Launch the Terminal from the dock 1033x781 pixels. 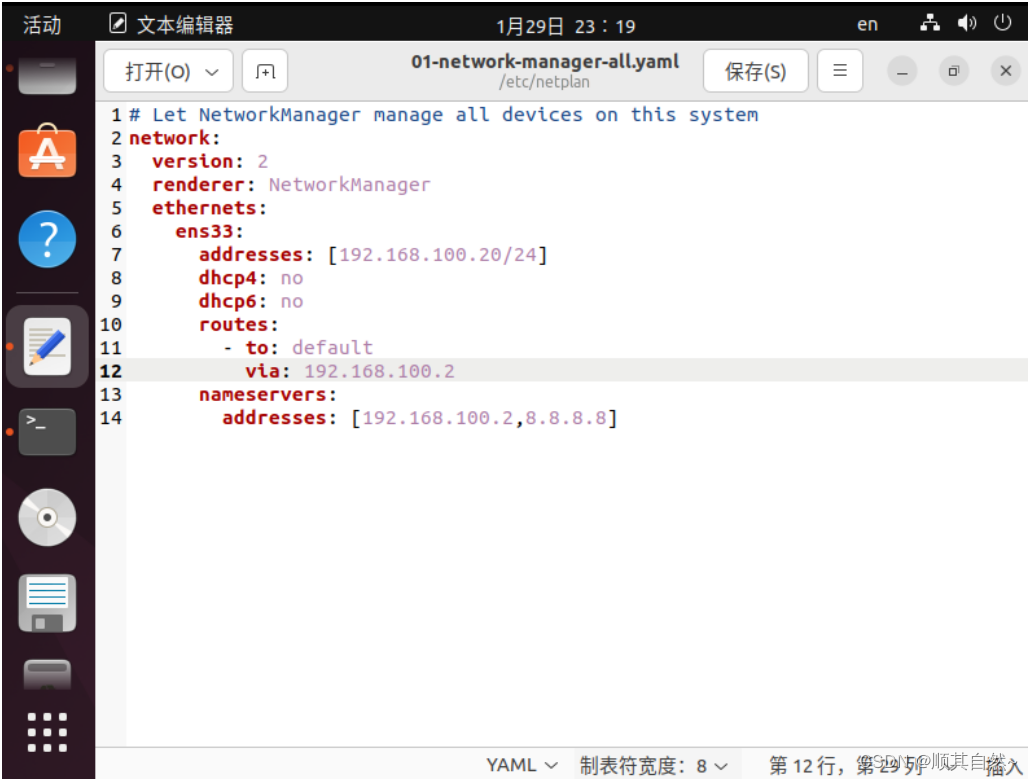click(45, 432)
